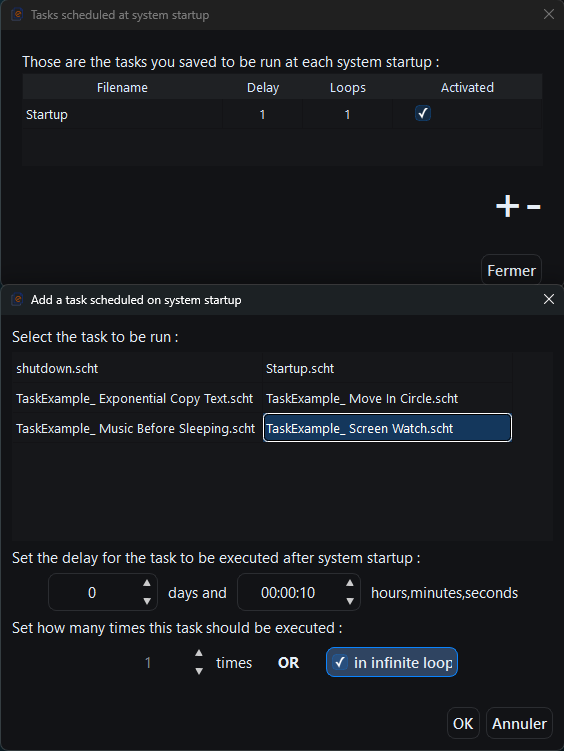This screenshot has width=564, height=751.
Task: Close the Tasks scheduled at system startup window
Action: (549, 14)
